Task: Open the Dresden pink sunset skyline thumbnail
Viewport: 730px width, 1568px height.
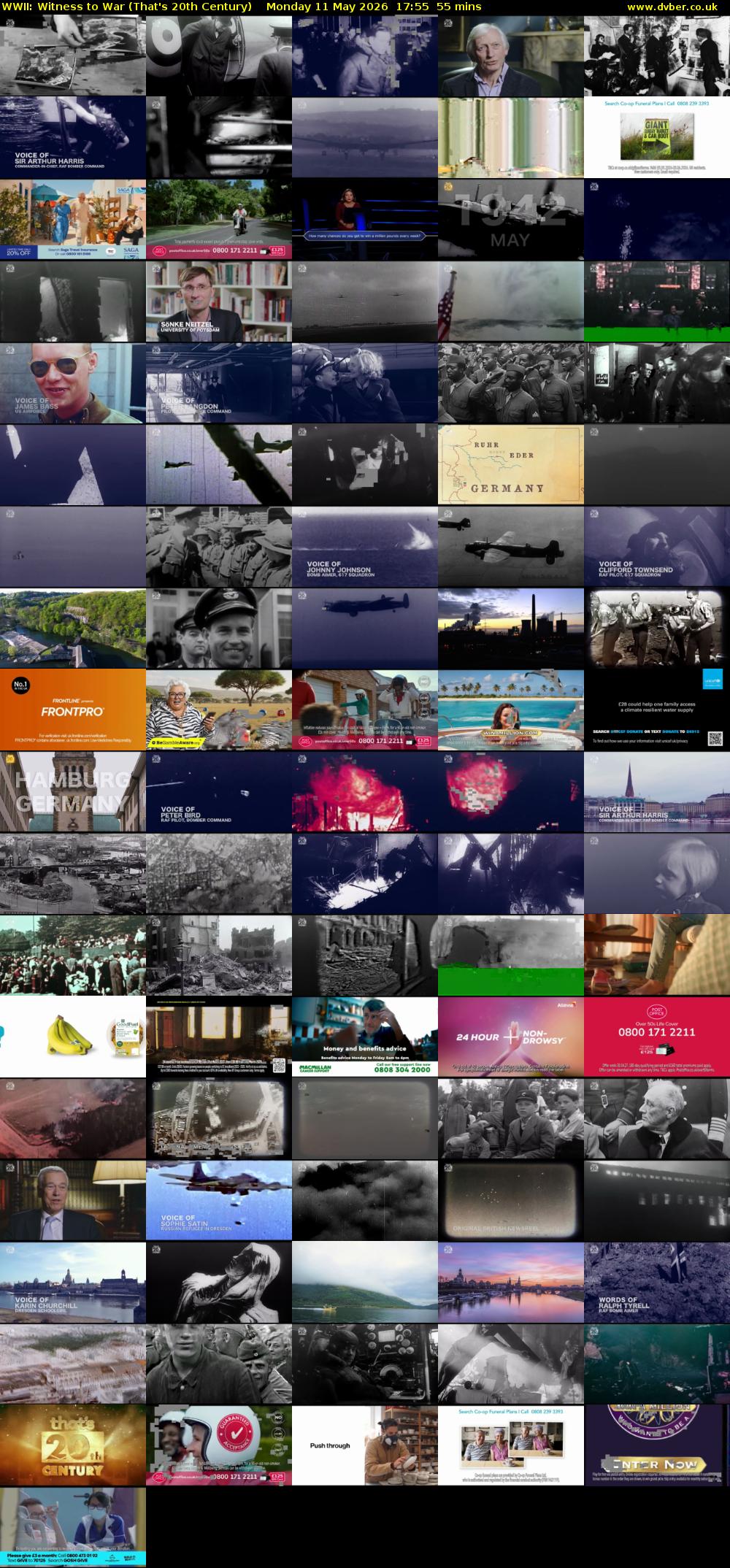Action: click(x=511, y=1282)
